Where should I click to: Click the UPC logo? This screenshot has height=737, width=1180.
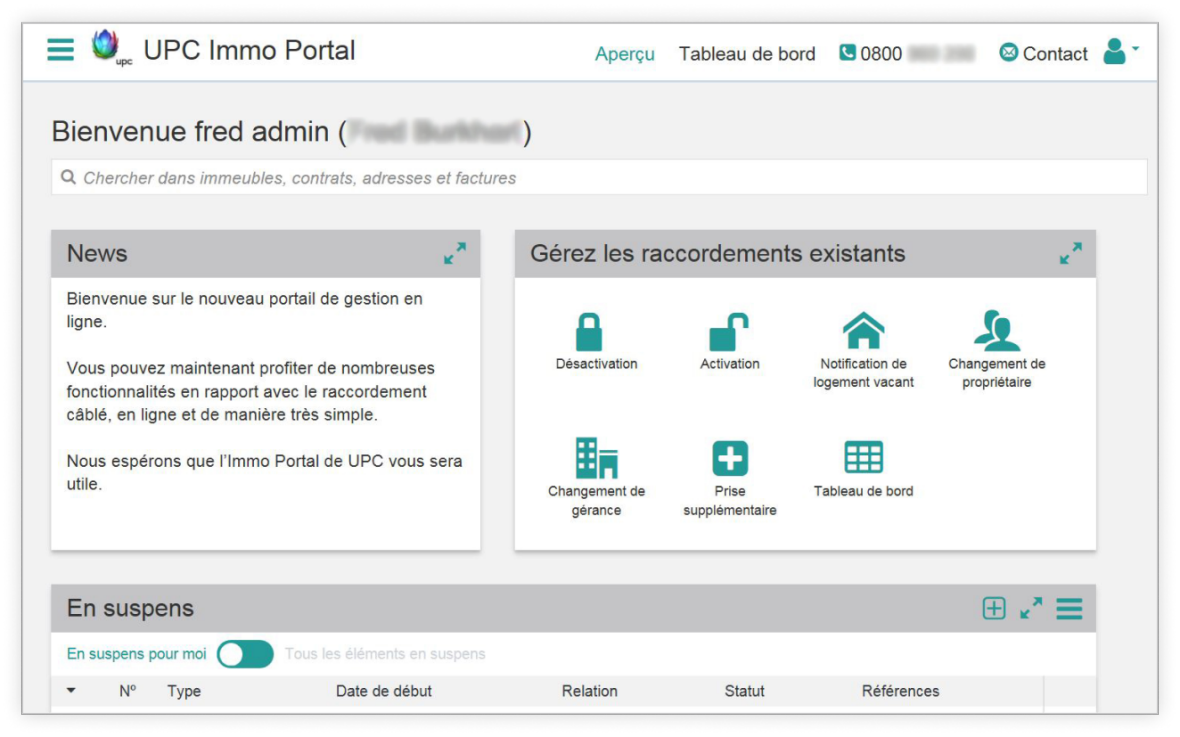point(110,48)
